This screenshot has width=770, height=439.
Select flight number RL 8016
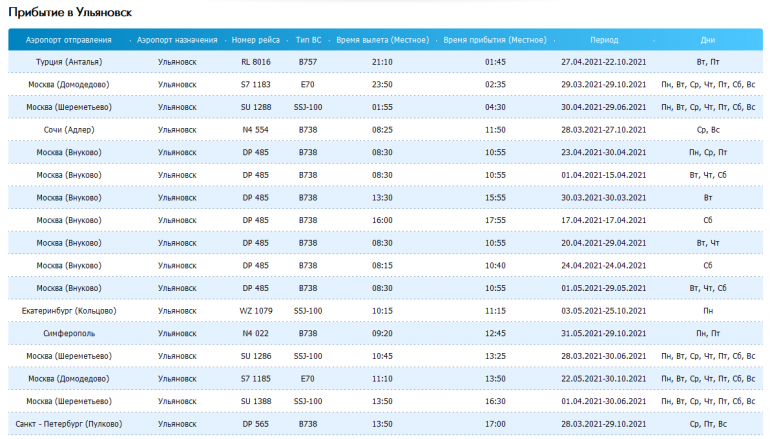[256, 62]
